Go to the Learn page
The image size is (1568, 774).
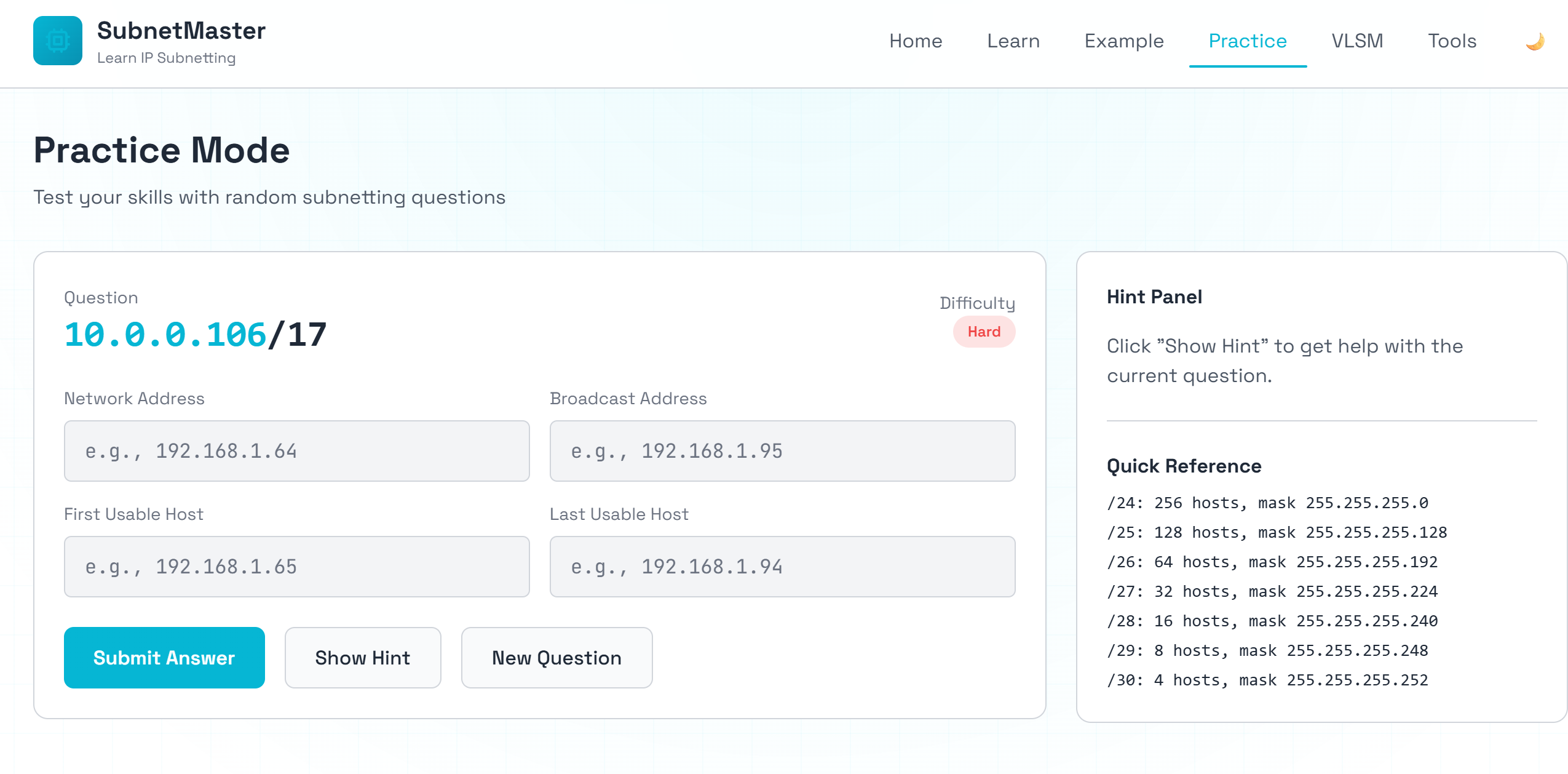click(1013, 41)
